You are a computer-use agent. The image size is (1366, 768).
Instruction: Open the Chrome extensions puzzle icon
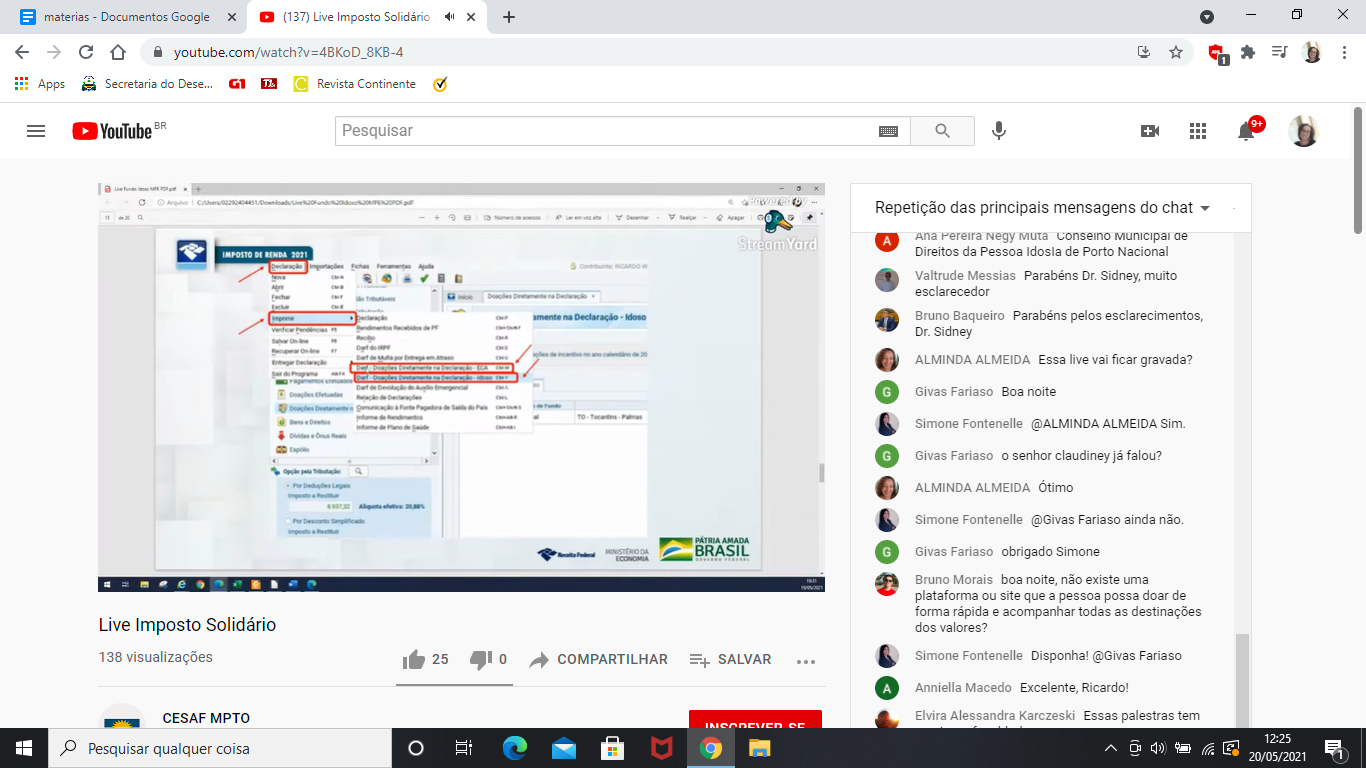(1248, 52)
